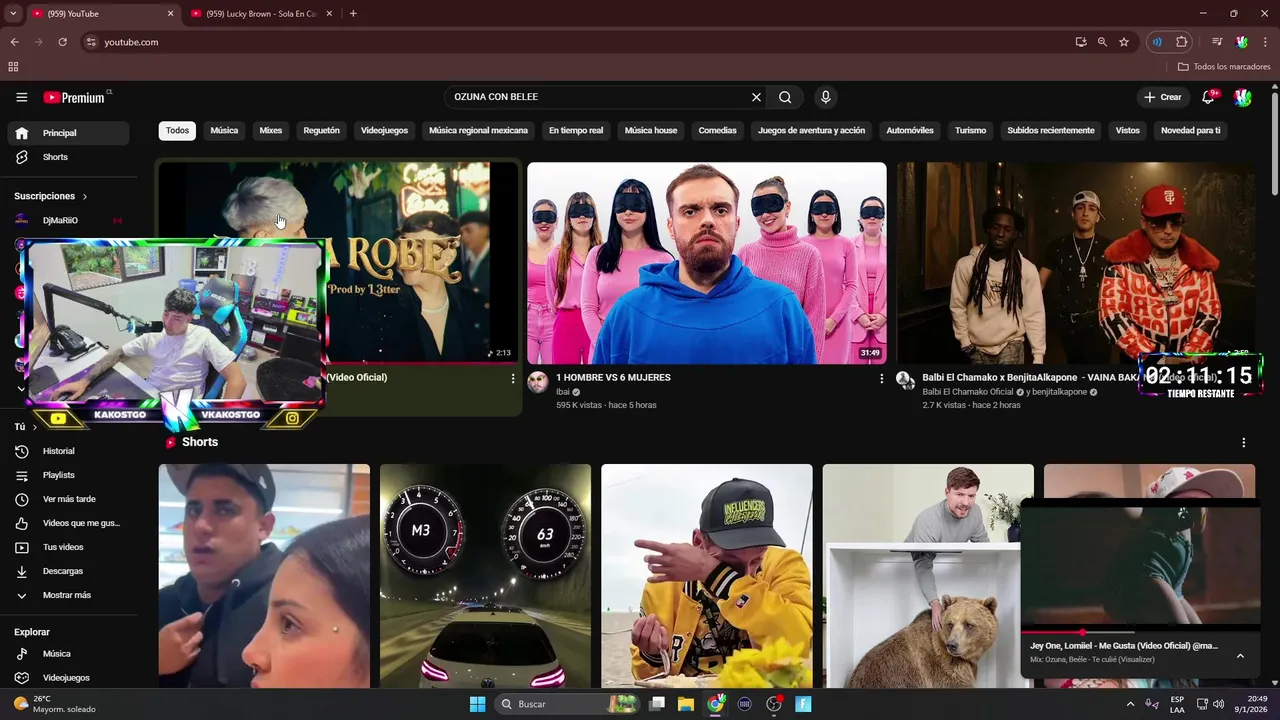Open the M3 speedometer Short
This screenshot has width=1280, height=720.
[485, 576]
